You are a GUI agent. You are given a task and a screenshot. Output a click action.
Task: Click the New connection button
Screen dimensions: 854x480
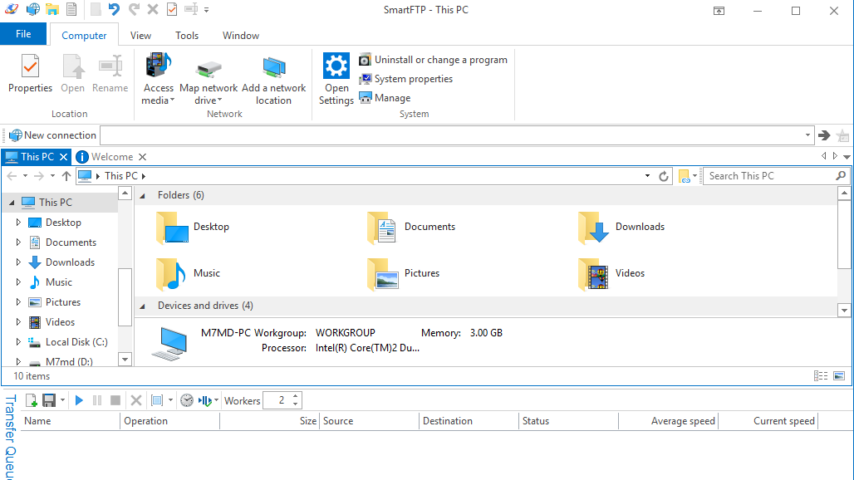[52, 135]
